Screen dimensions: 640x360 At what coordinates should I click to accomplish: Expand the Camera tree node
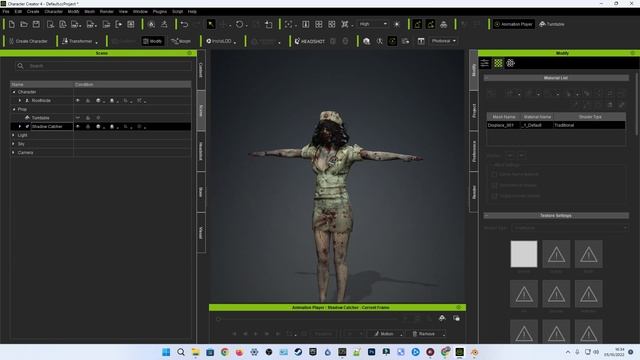click(13, 153)
